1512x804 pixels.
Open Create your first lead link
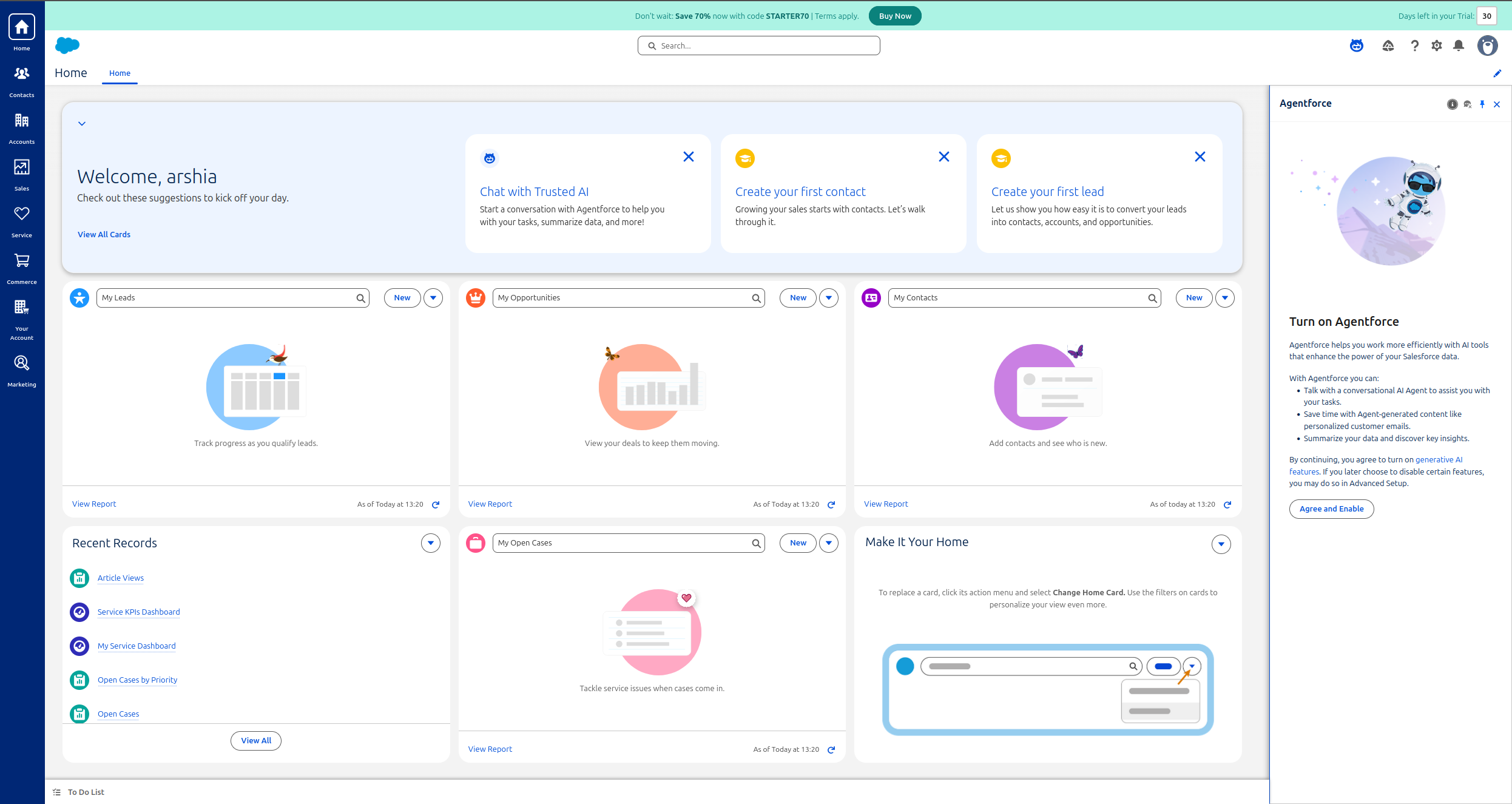(1047, 192)
